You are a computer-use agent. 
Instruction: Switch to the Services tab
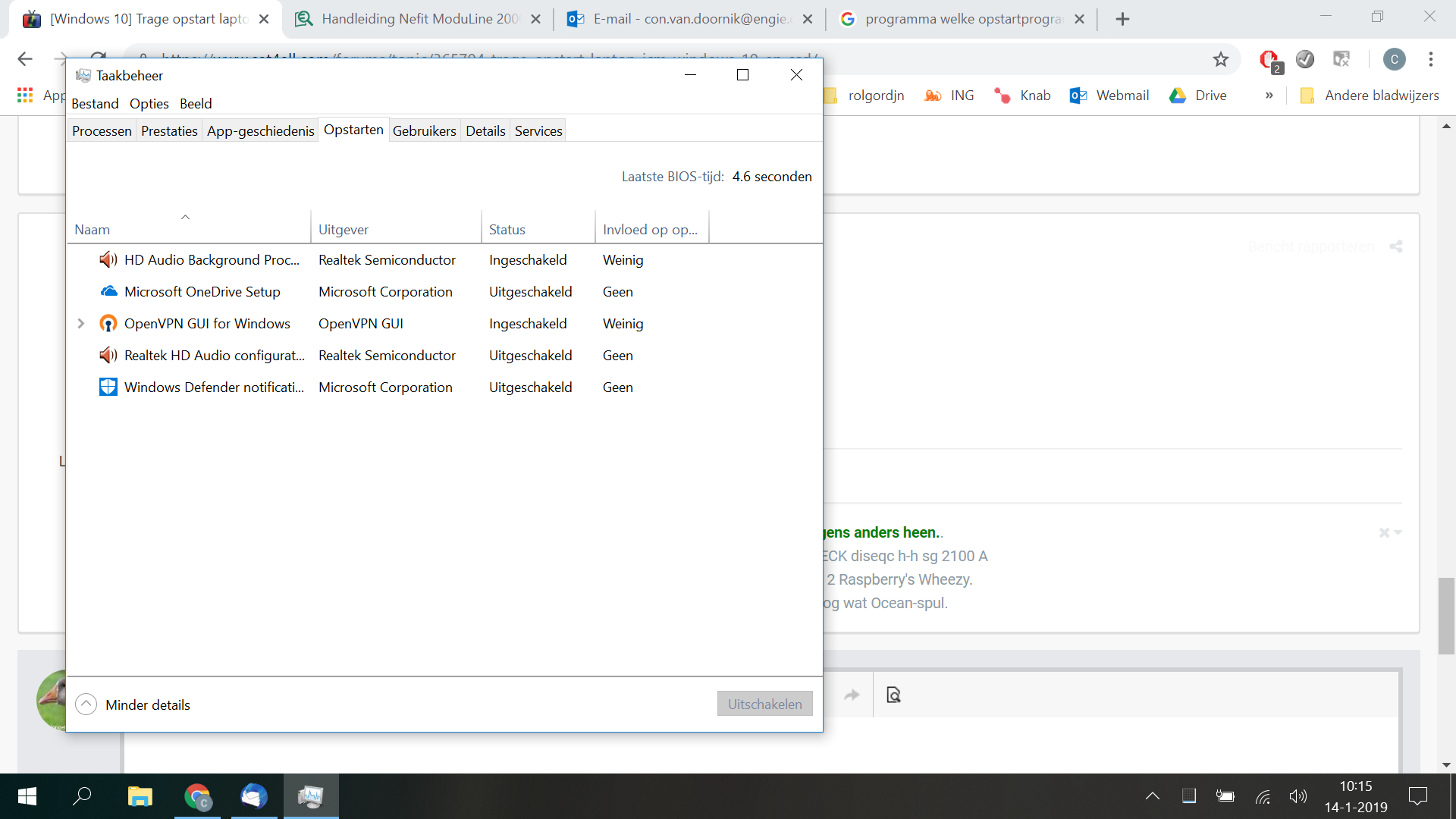coord(538,131)
